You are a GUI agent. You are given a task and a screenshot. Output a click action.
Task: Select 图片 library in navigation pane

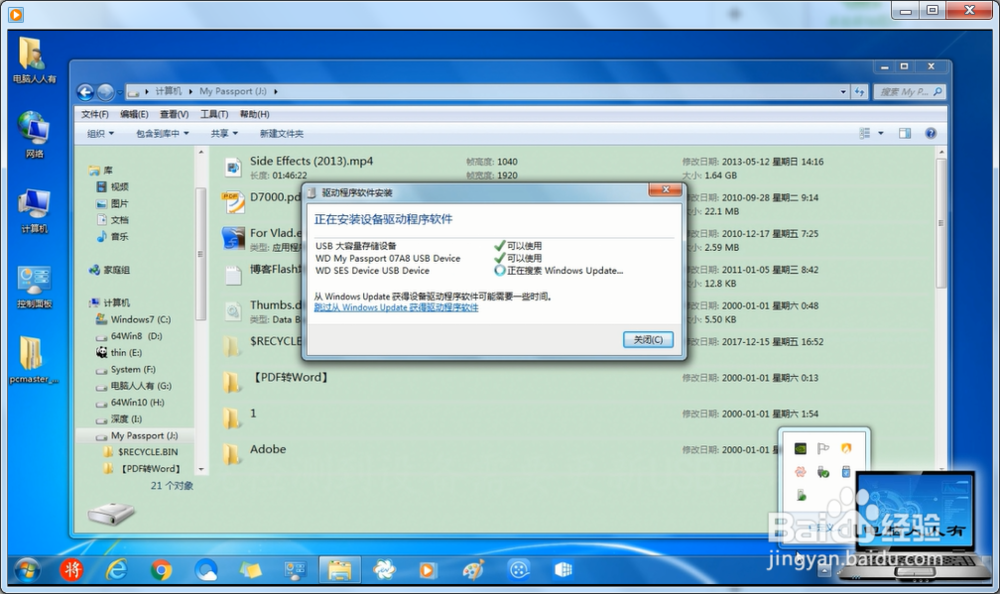(x=112, y=203)
